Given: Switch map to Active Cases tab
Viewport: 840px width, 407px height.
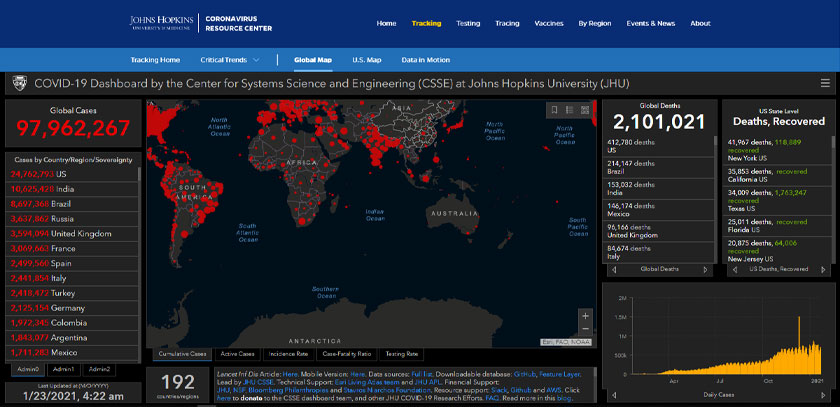Looking at the screenshot, I should (239, 354).
